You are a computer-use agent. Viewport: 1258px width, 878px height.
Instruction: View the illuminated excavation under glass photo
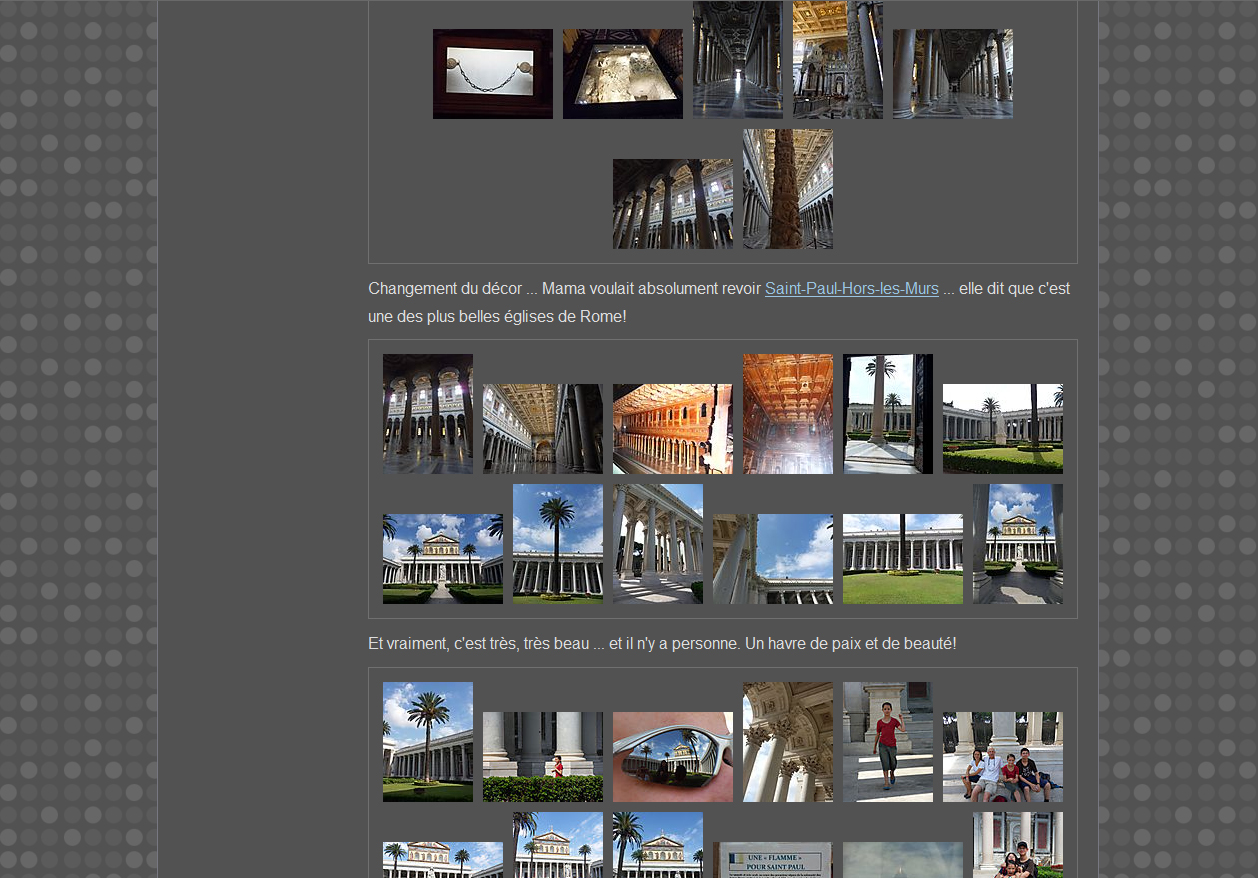click(622, 74)
